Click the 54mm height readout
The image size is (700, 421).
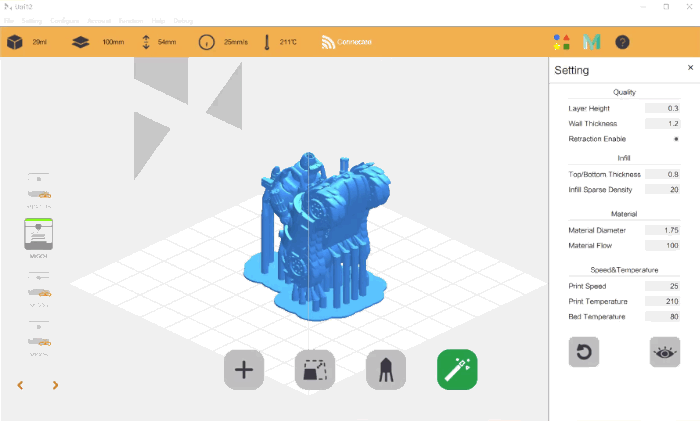click(167, 42)
